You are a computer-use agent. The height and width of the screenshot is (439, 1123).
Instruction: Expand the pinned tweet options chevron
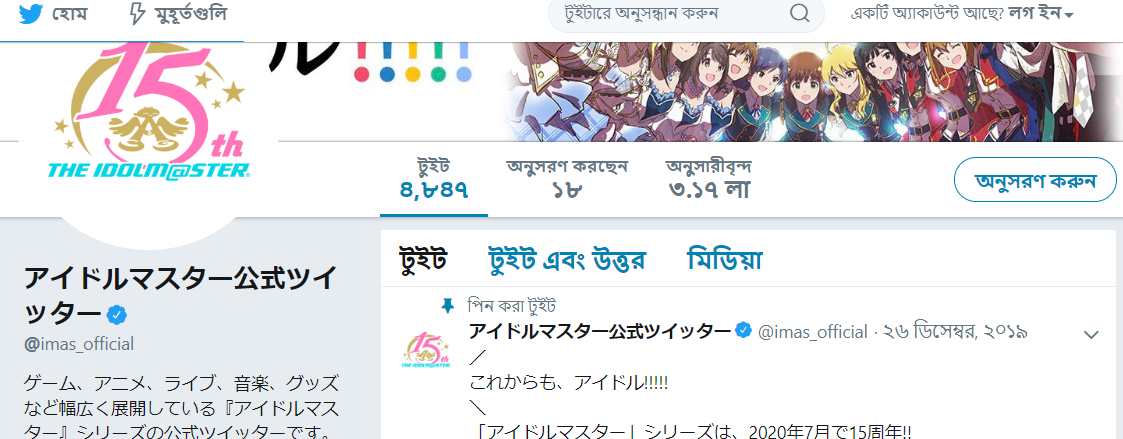(1091, 334)
